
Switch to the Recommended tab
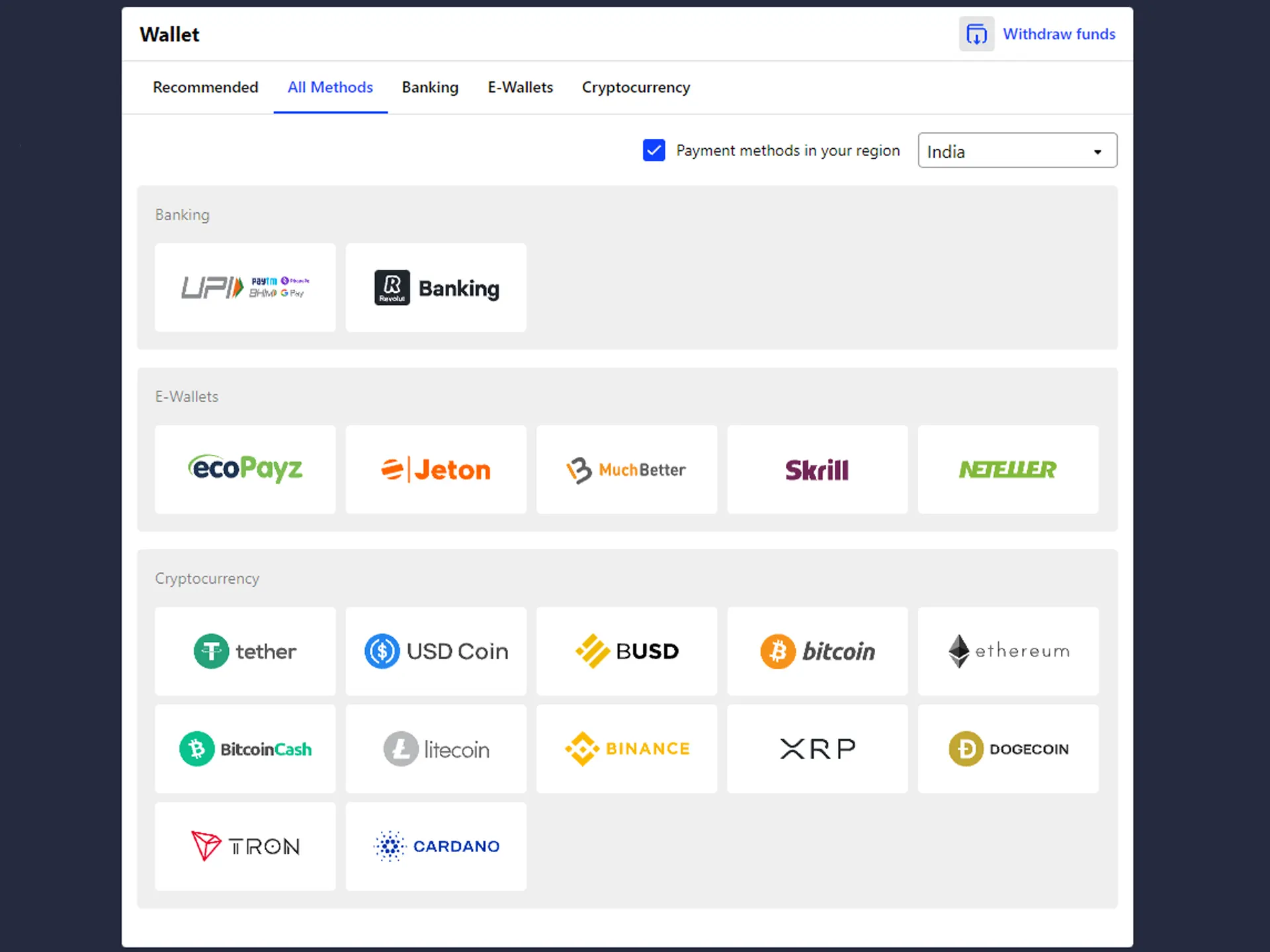point(205,87)
